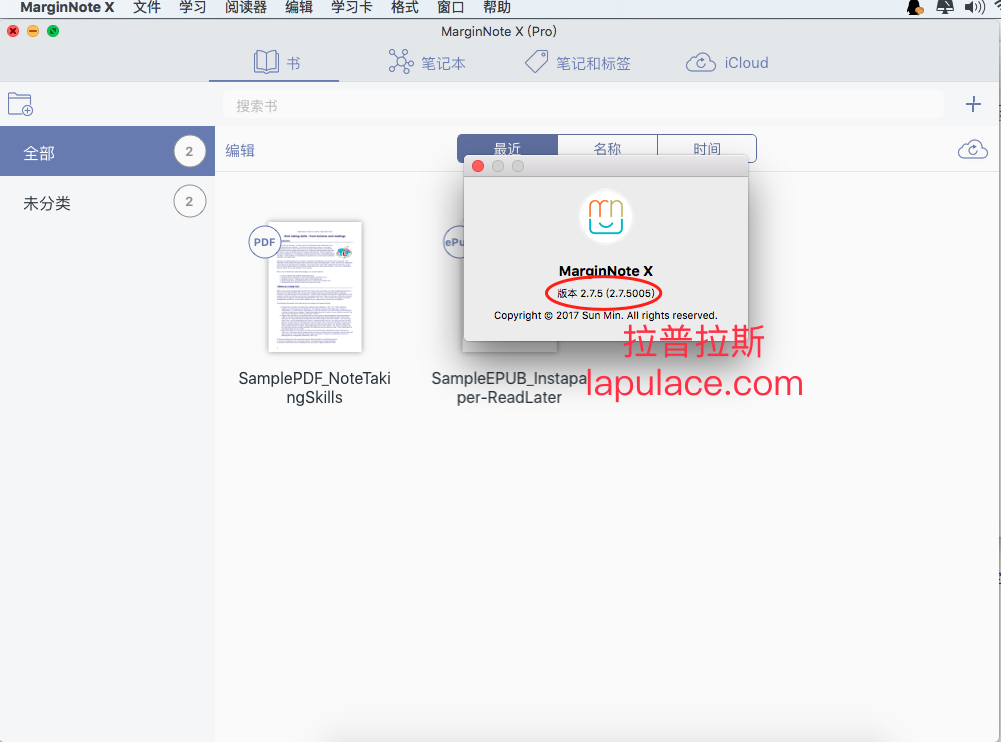This screenshot has height=742, width=1001.
Task: Click the plus icon to add a book
Action: [x=973, y=104]
